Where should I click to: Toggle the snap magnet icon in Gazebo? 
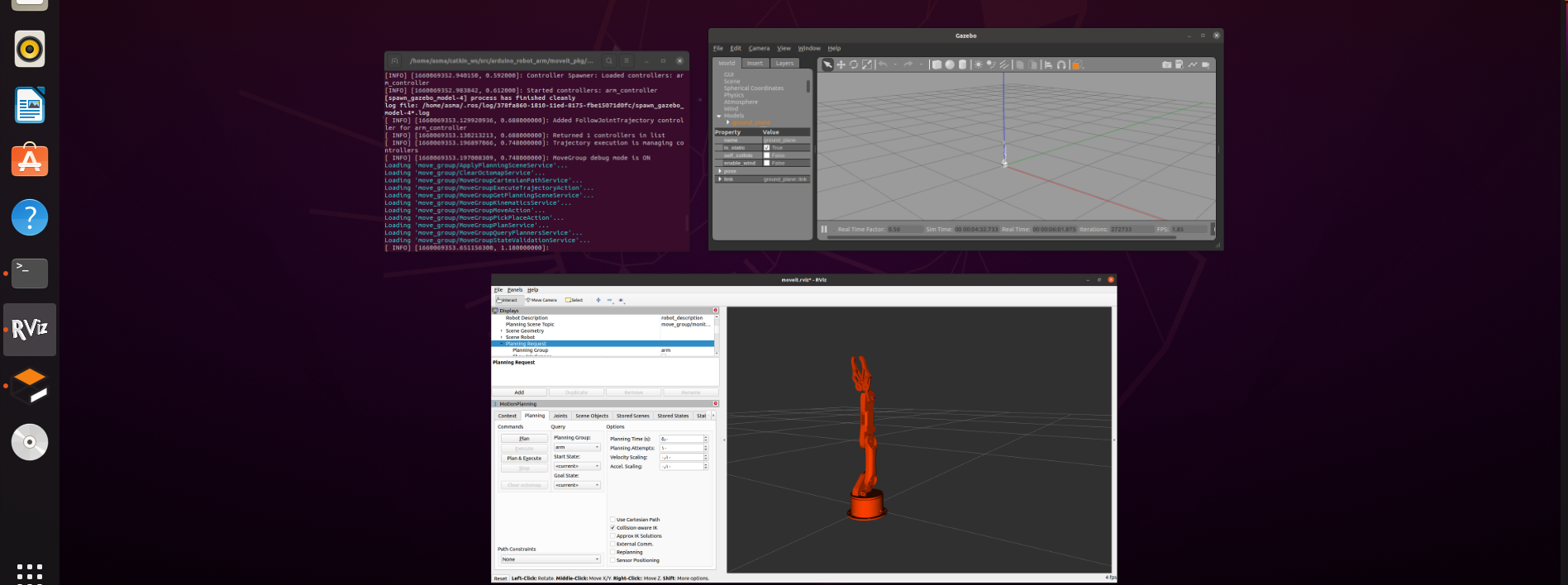coord(1061,64)
